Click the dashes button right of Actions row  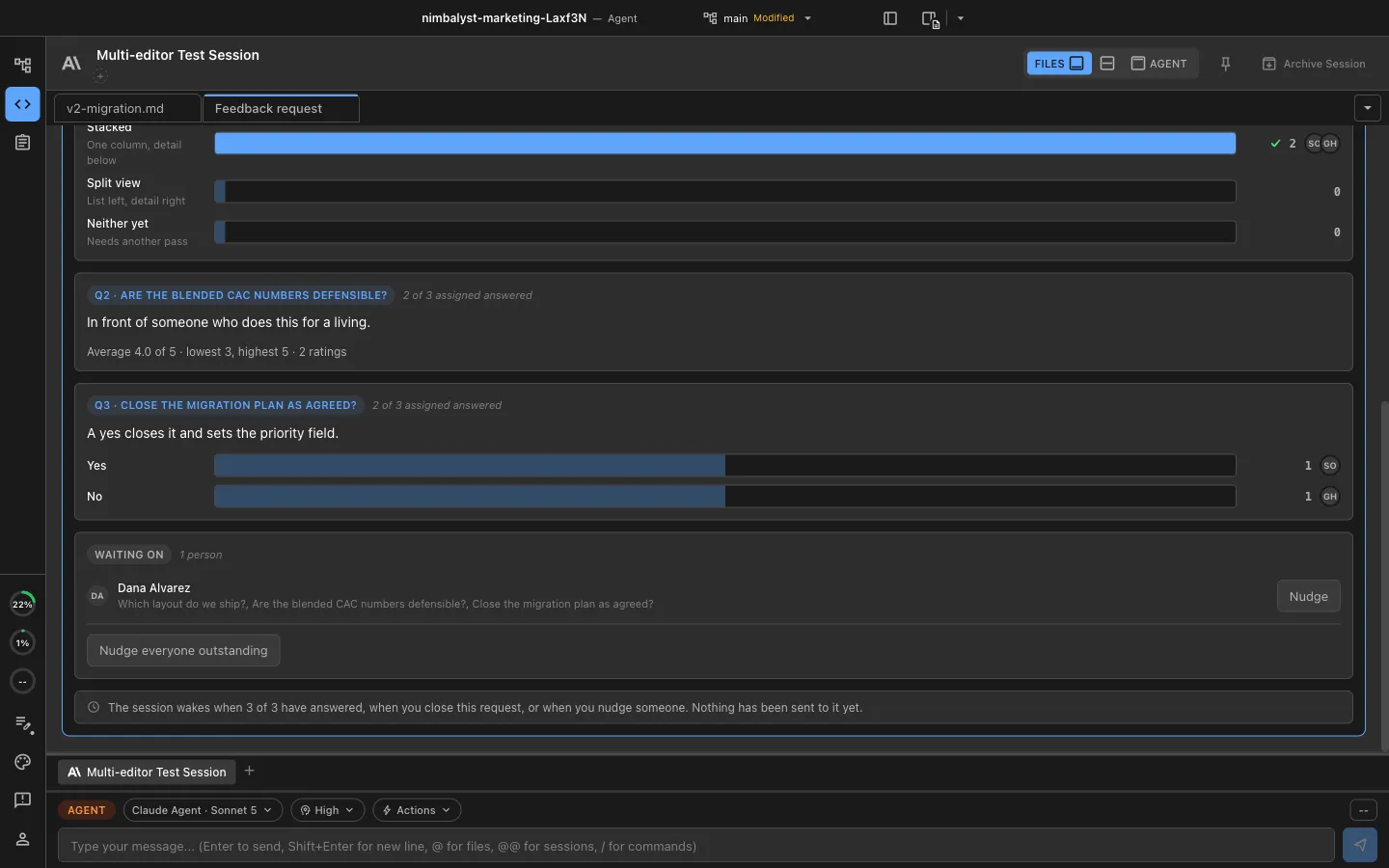tap(1363, 810)
